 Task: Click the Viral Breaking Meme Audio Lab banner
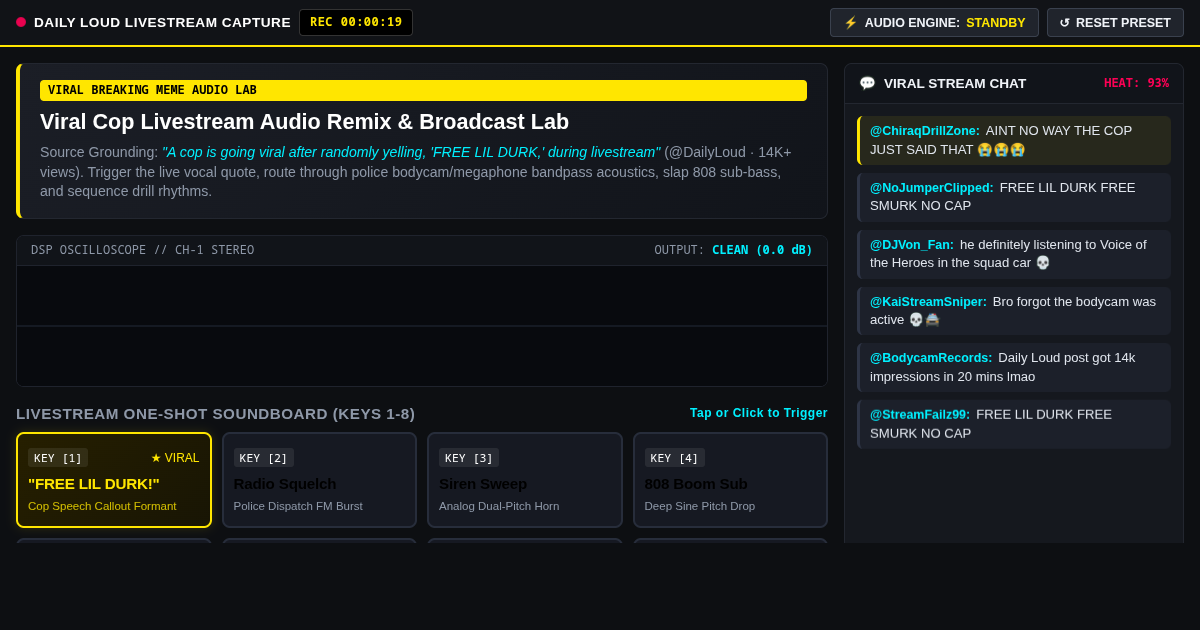coord(423,90)
